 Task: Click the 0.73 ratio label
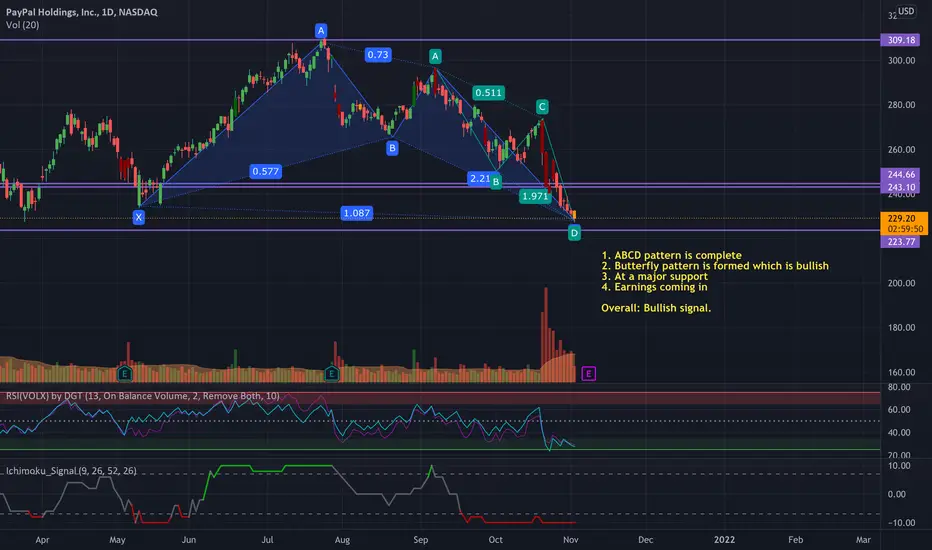pos(378,55)
